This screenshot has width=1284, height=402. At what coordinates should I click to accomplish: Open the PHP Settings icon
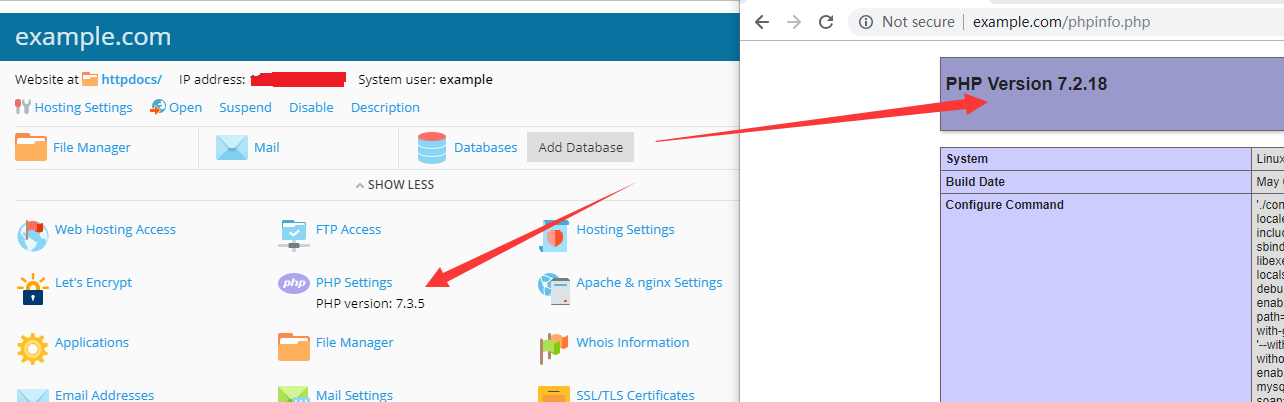pos(293,284)
